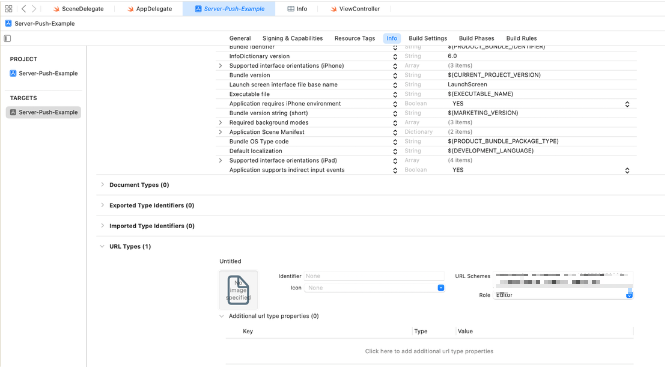The width and height of the screenshot is (665, 376).
Task: Click the URL type Identifier field
Action: coord(374,276)
